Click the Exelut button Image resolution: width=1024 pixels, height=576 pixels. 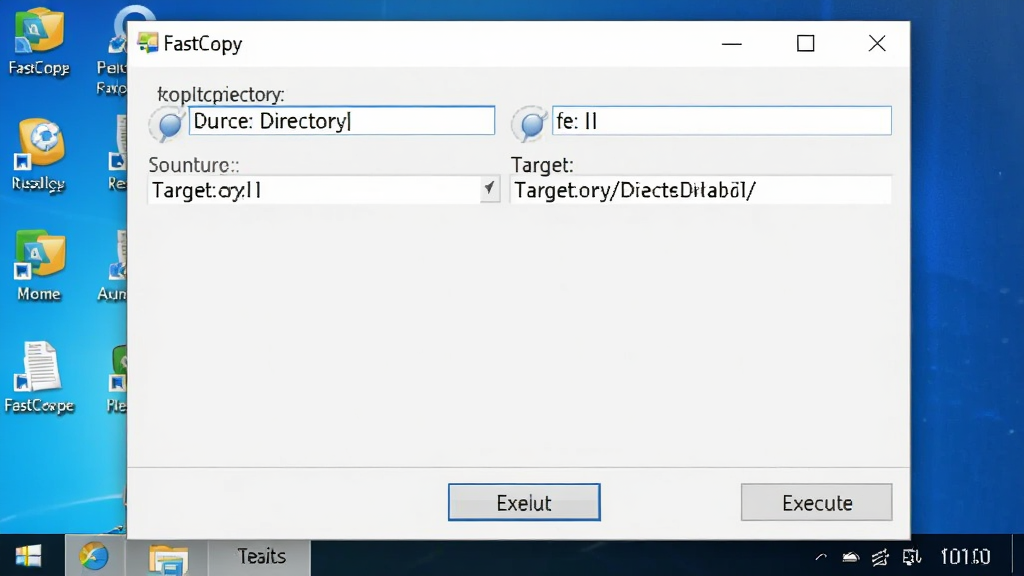[x=524, y=502]
